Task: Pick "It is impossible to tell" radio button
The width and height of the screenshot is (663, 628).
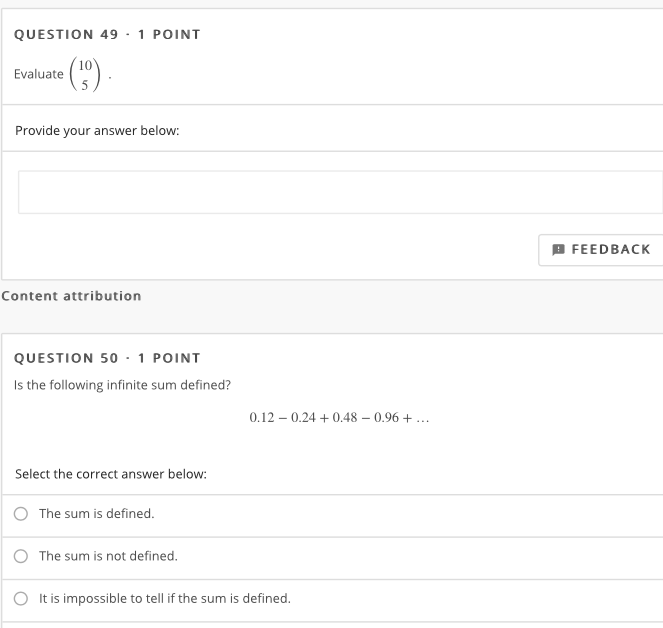Action: coord(21,598)
